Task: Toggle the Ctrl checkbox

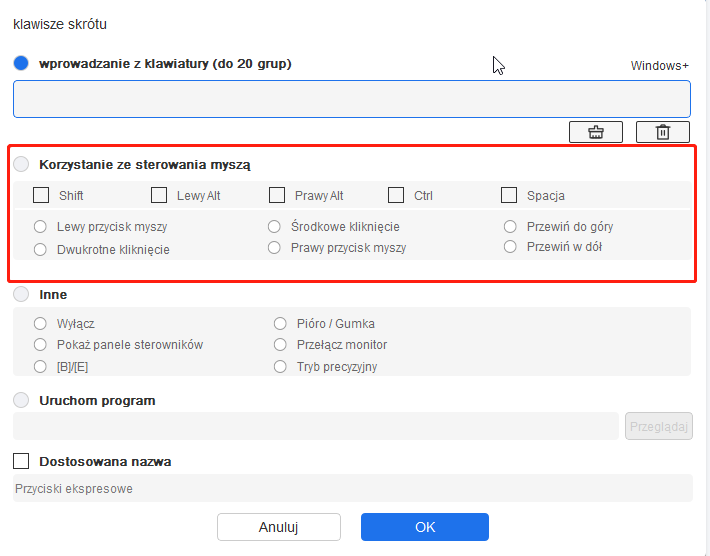Action: coord(396,195)
